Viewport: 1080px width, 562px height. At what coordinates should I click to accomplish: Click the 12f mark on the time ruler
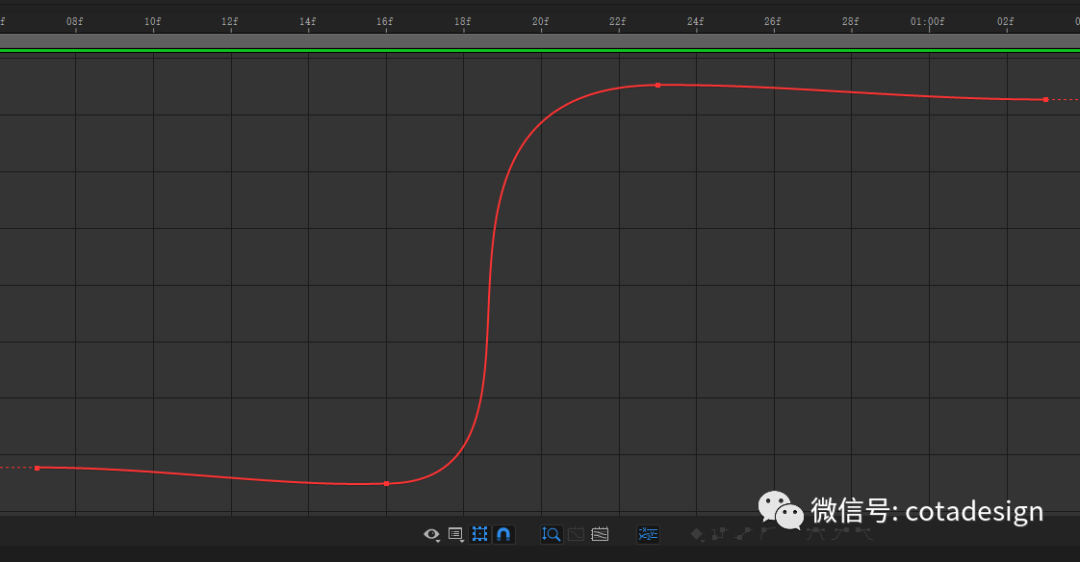pyautogui.click(x=230, y=21)
